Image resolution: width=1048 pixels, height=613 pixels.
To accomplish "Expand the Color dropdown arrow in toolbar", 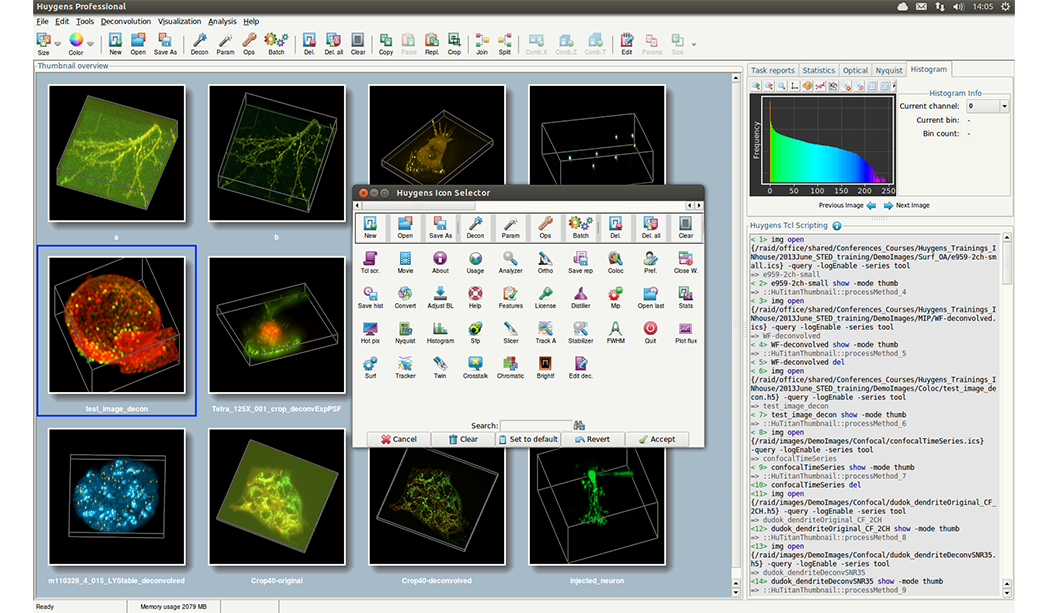I will (91, 44).
